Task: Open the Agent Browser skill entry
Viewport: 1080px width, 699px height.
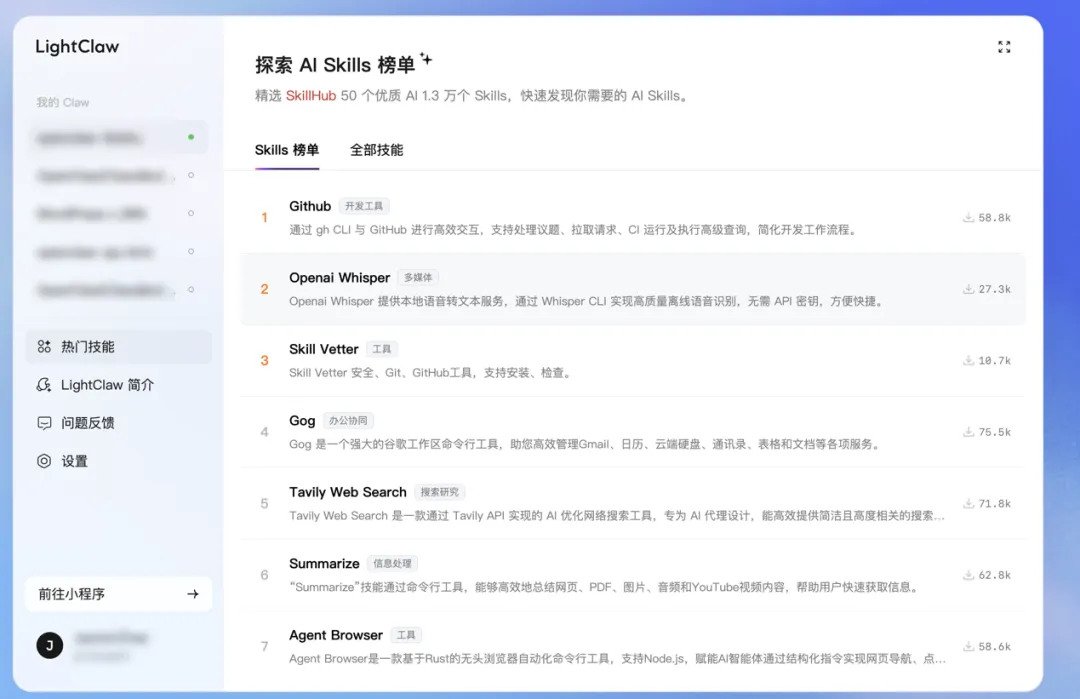Action: click(x=632, y=646)
